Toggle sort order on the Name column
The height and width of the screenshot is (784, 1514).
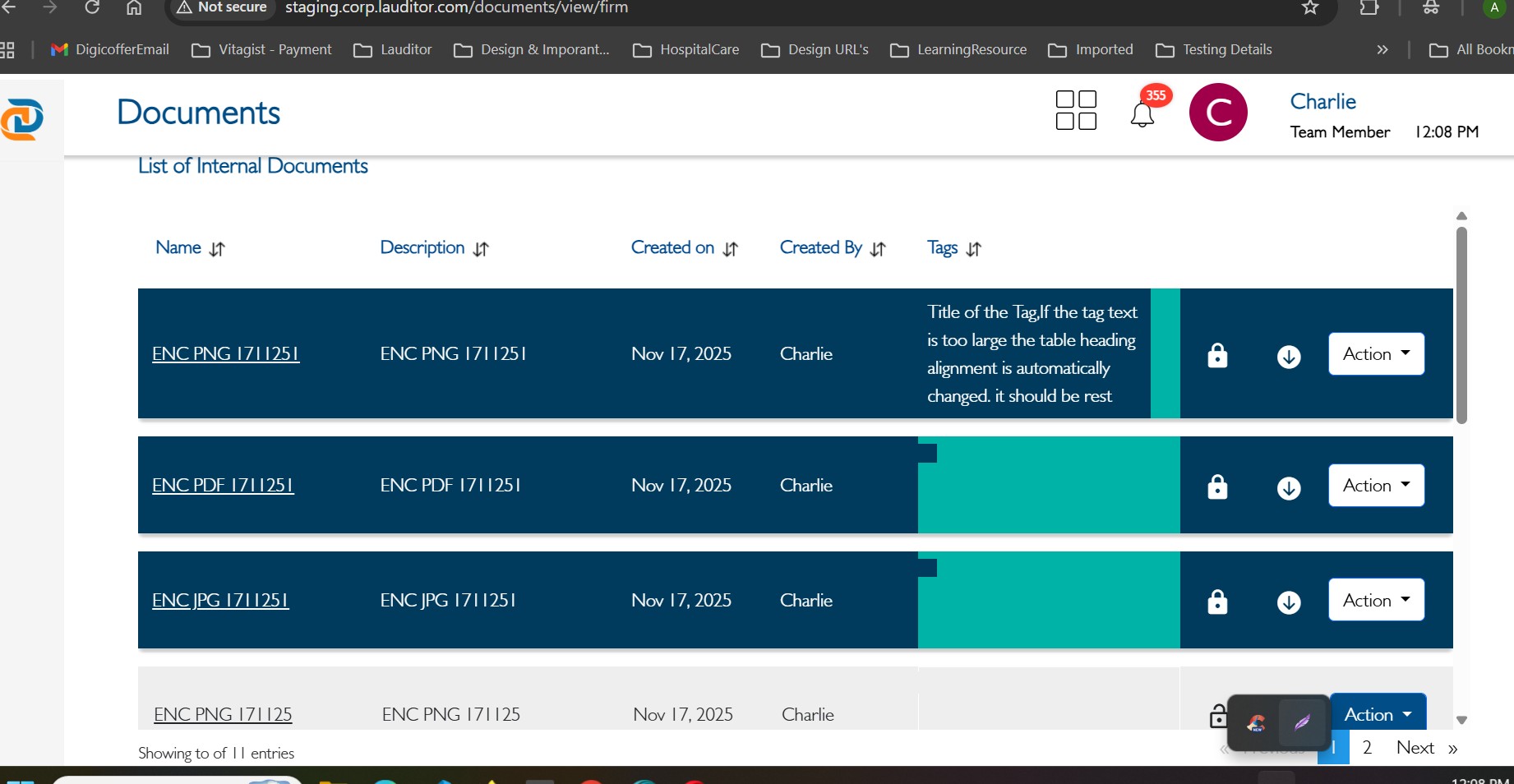coord(217,248)
